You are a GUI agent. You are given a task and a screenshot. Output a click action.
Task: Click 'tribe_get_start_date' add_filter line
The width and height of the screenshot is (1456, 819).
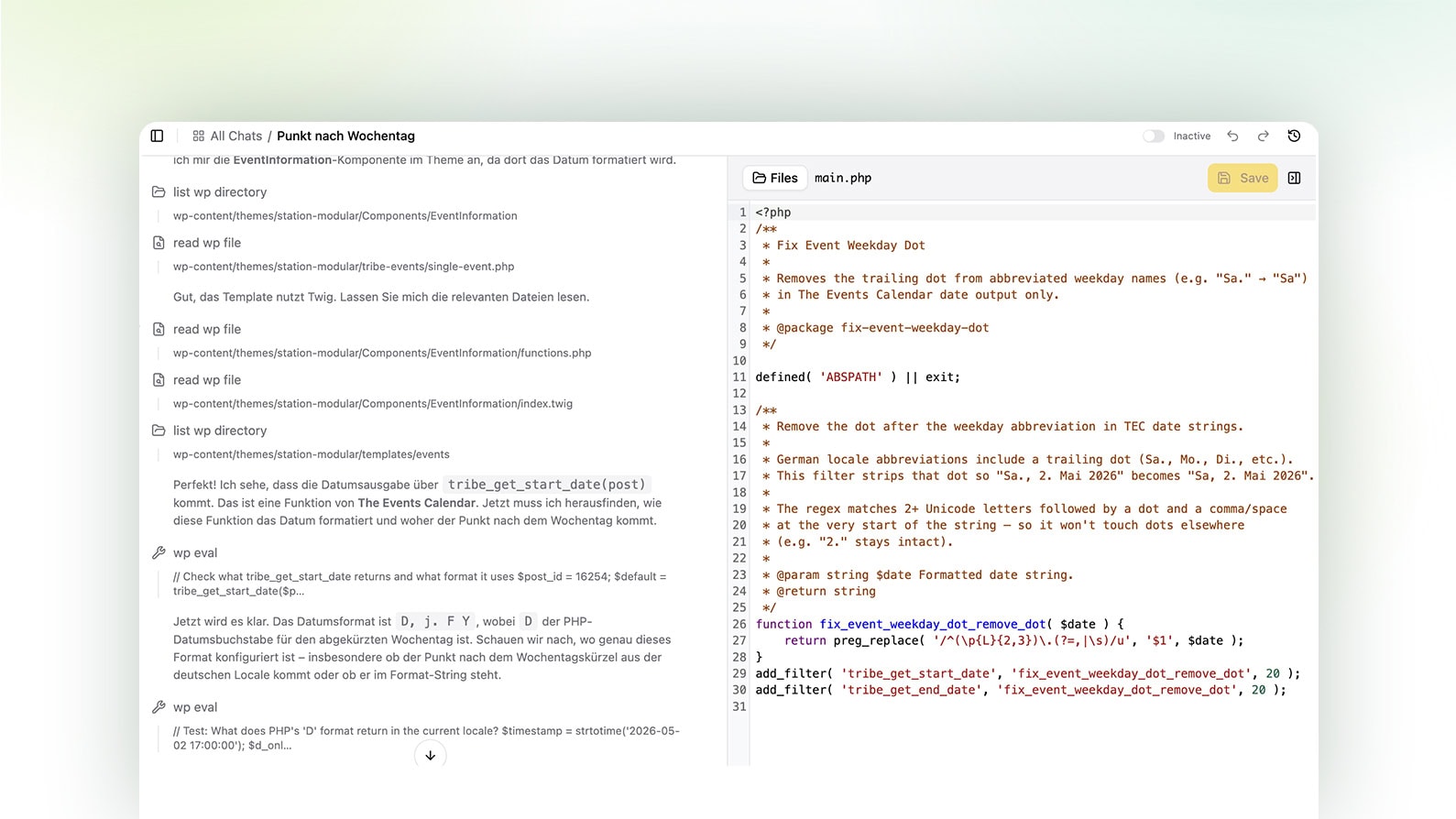(x=1027, y=673)
